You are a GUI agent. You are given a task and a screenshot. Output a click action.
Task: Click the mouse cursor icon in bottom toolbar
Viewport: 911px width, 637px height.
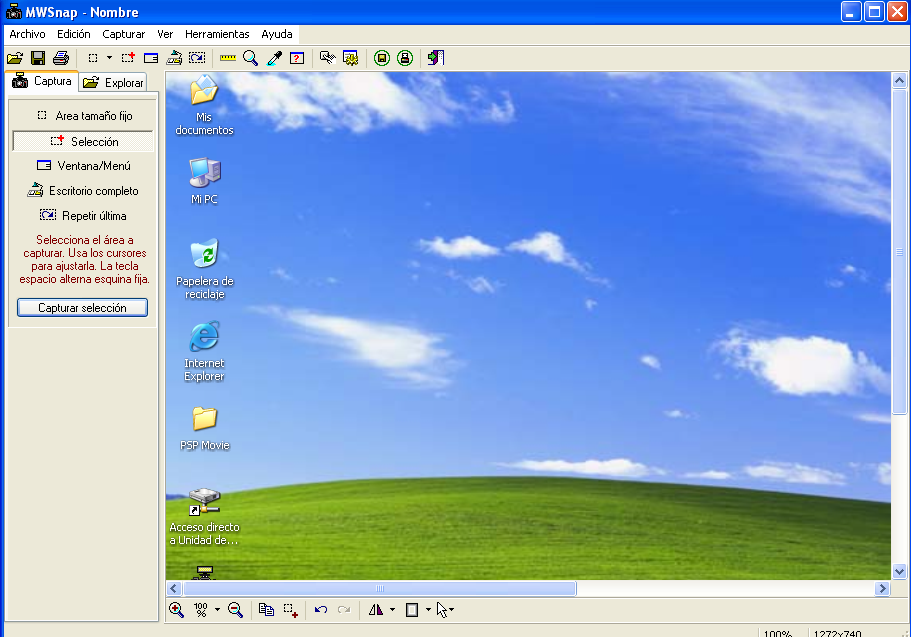(x=442, y=610)
